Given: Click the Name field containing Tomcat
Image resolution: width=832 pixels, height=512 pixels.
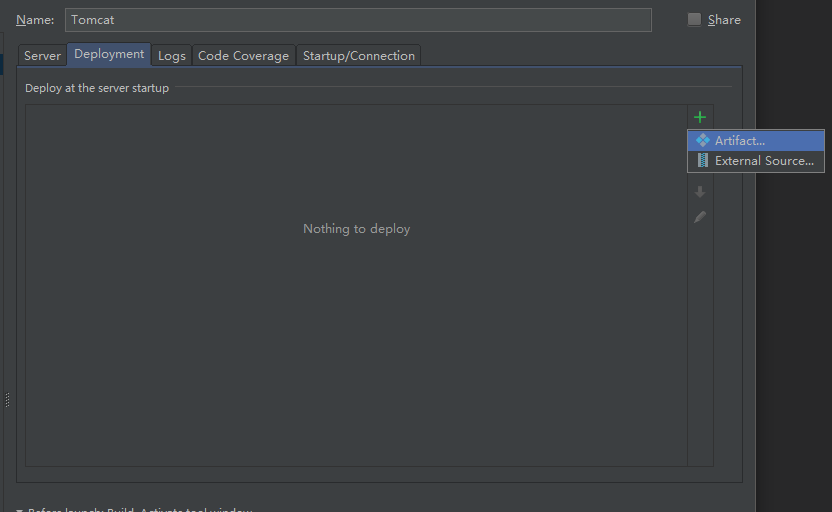Looking at the screenshot, I should [358, 20].
